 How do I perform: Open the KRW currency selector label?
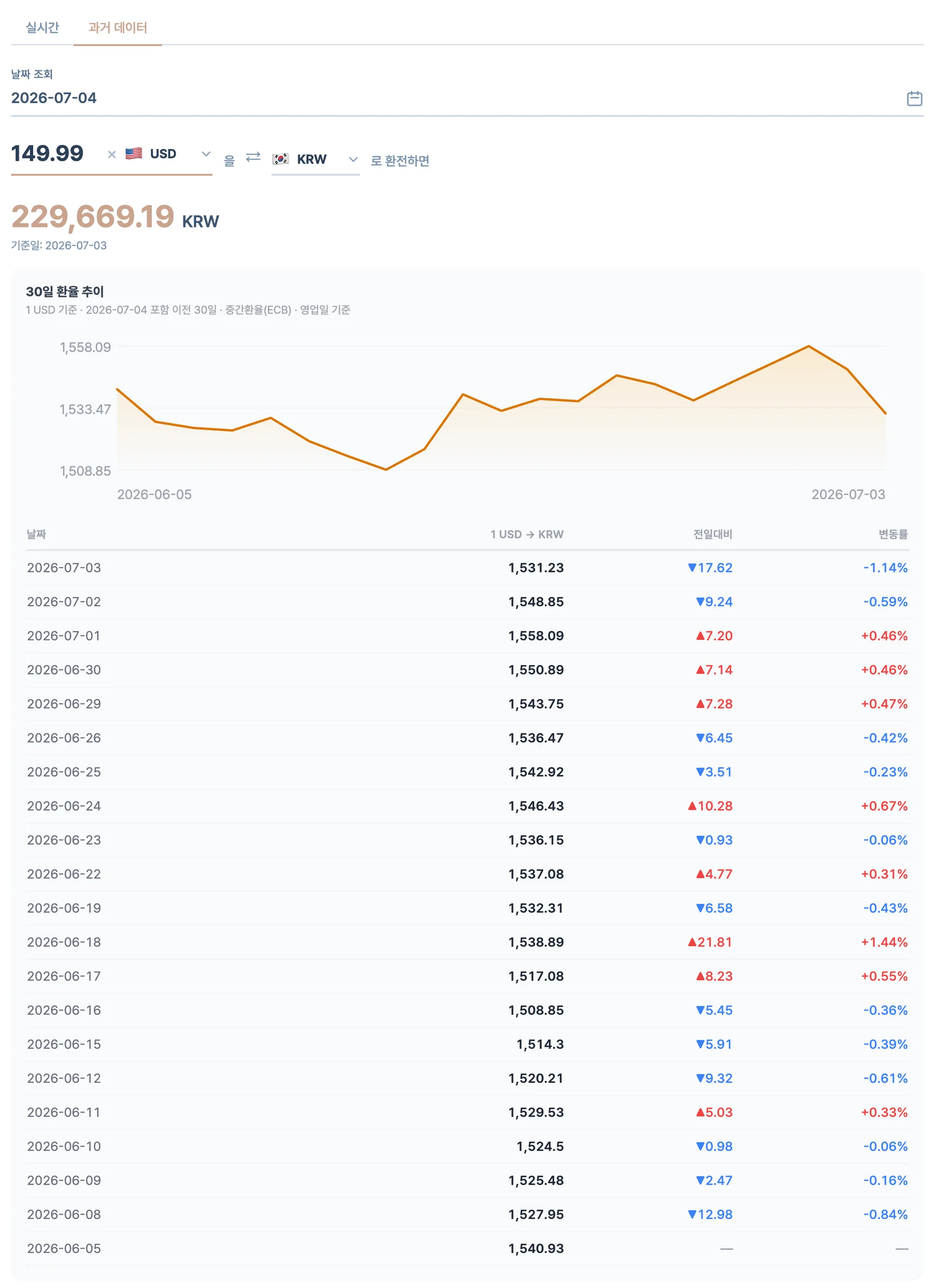coord(311,159)
